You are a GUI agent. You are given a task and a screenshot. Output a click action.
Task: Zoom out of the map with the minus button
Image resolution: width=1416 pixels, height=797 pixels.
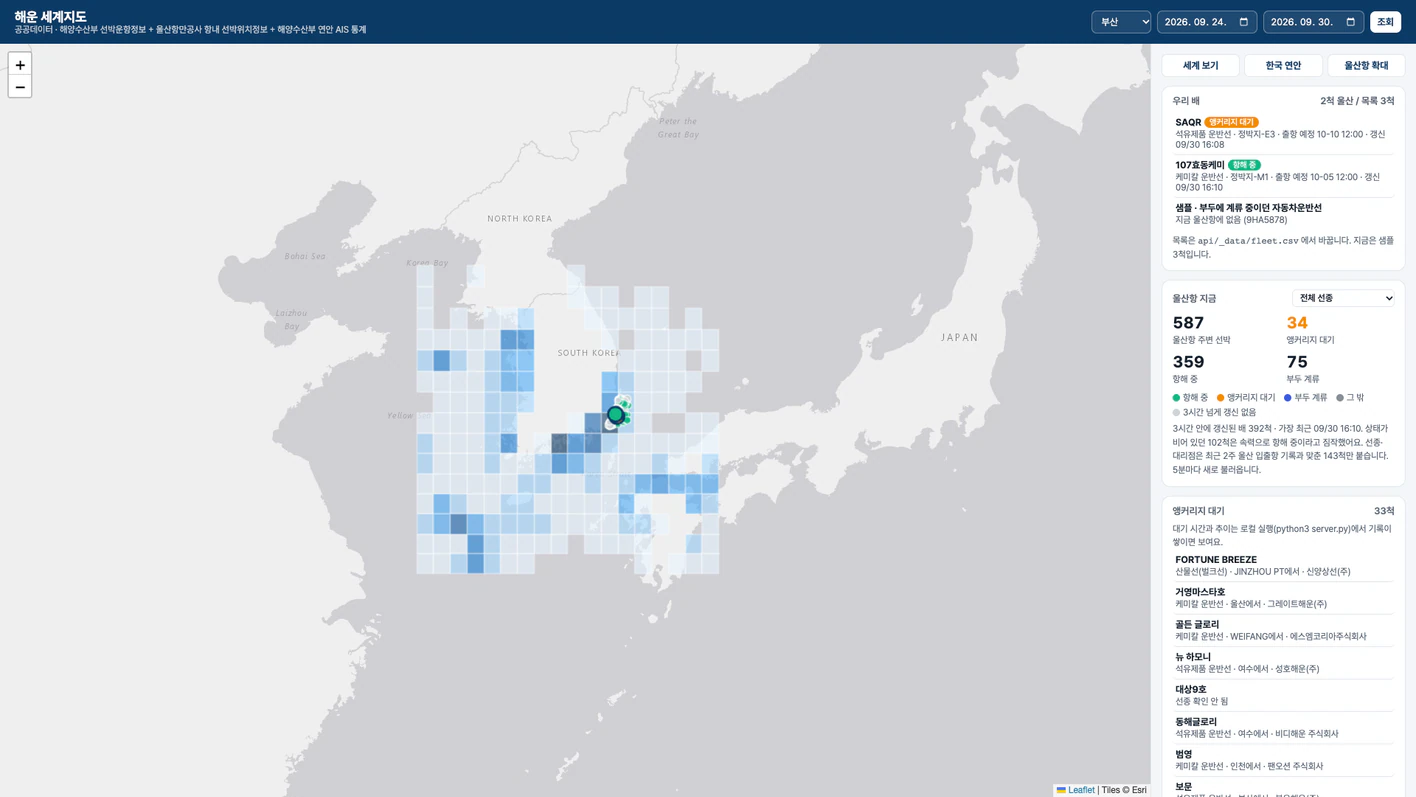[x=20, y=87]
